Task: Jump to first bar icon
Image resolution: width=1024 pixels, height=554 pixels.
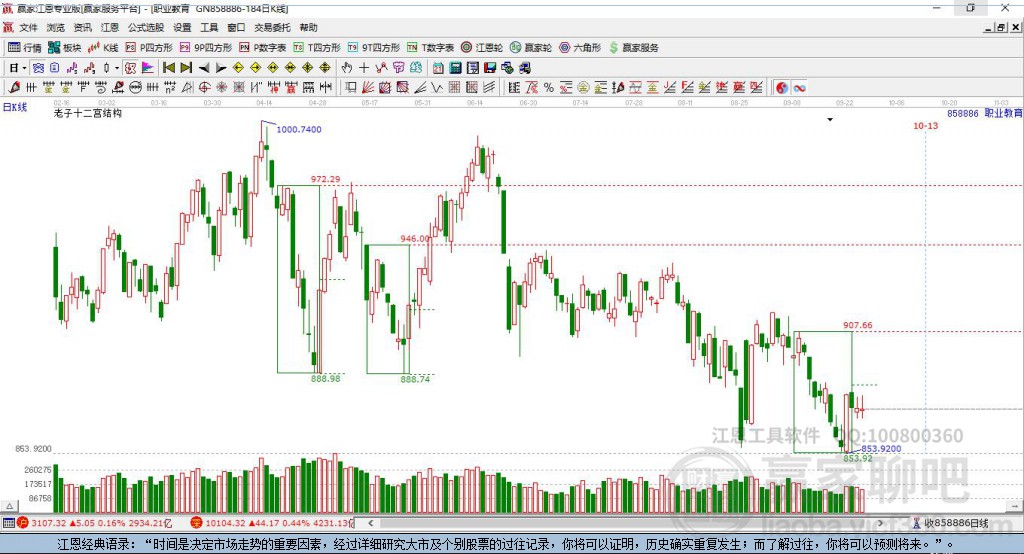Action: click(x=168, y=68)
